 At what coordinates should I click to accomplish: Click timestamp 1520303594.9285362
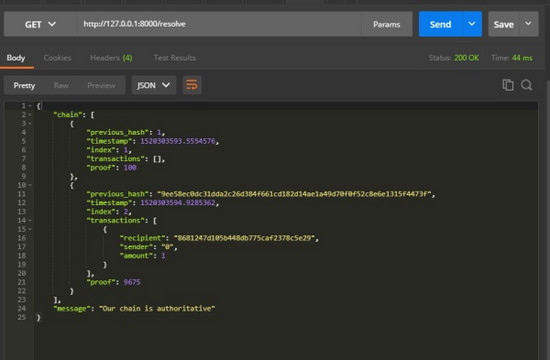click(x=178, y=203)
